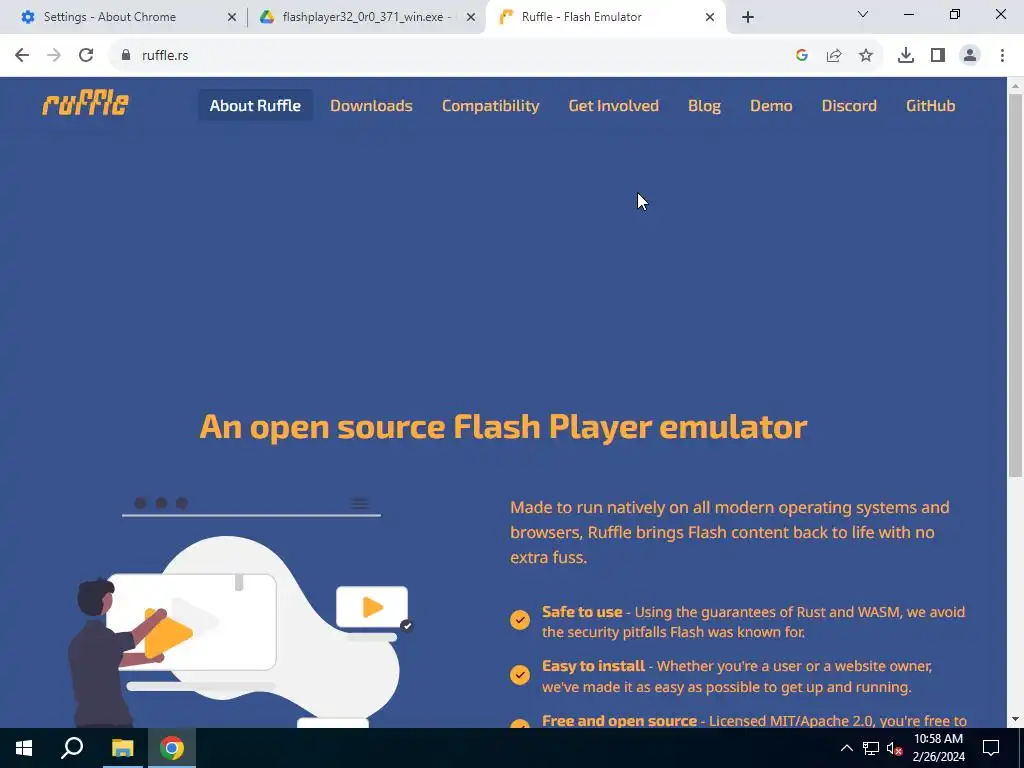Open the Compatibility page
Screen dimensions: 1024x768
pos(490,105)
